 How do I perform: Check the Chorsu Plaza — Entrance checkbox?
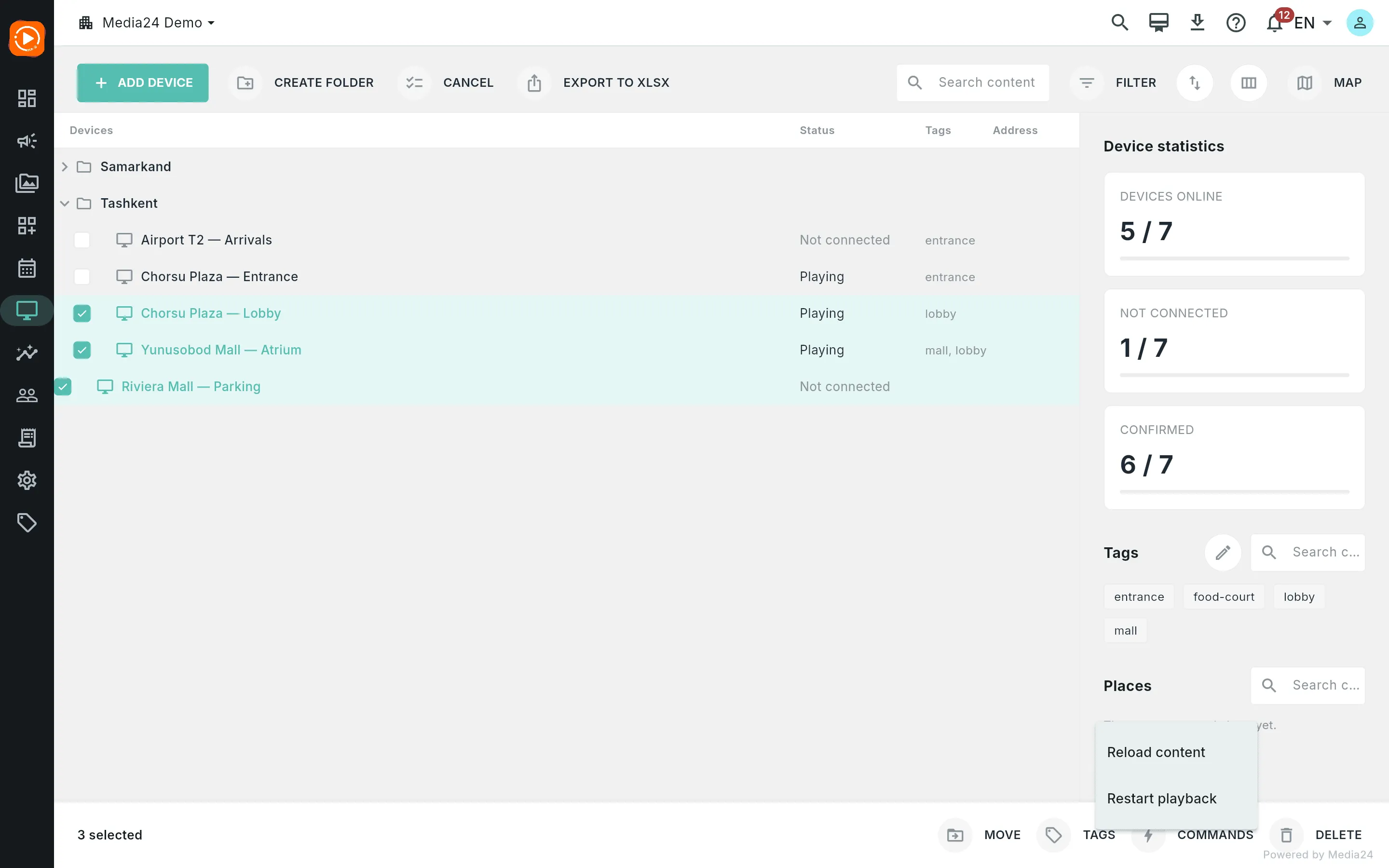(82, 277)
